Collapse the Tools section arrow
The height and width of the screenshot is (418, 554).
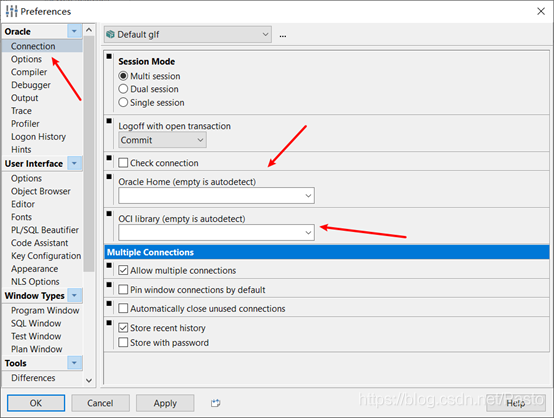pos(74,363)
